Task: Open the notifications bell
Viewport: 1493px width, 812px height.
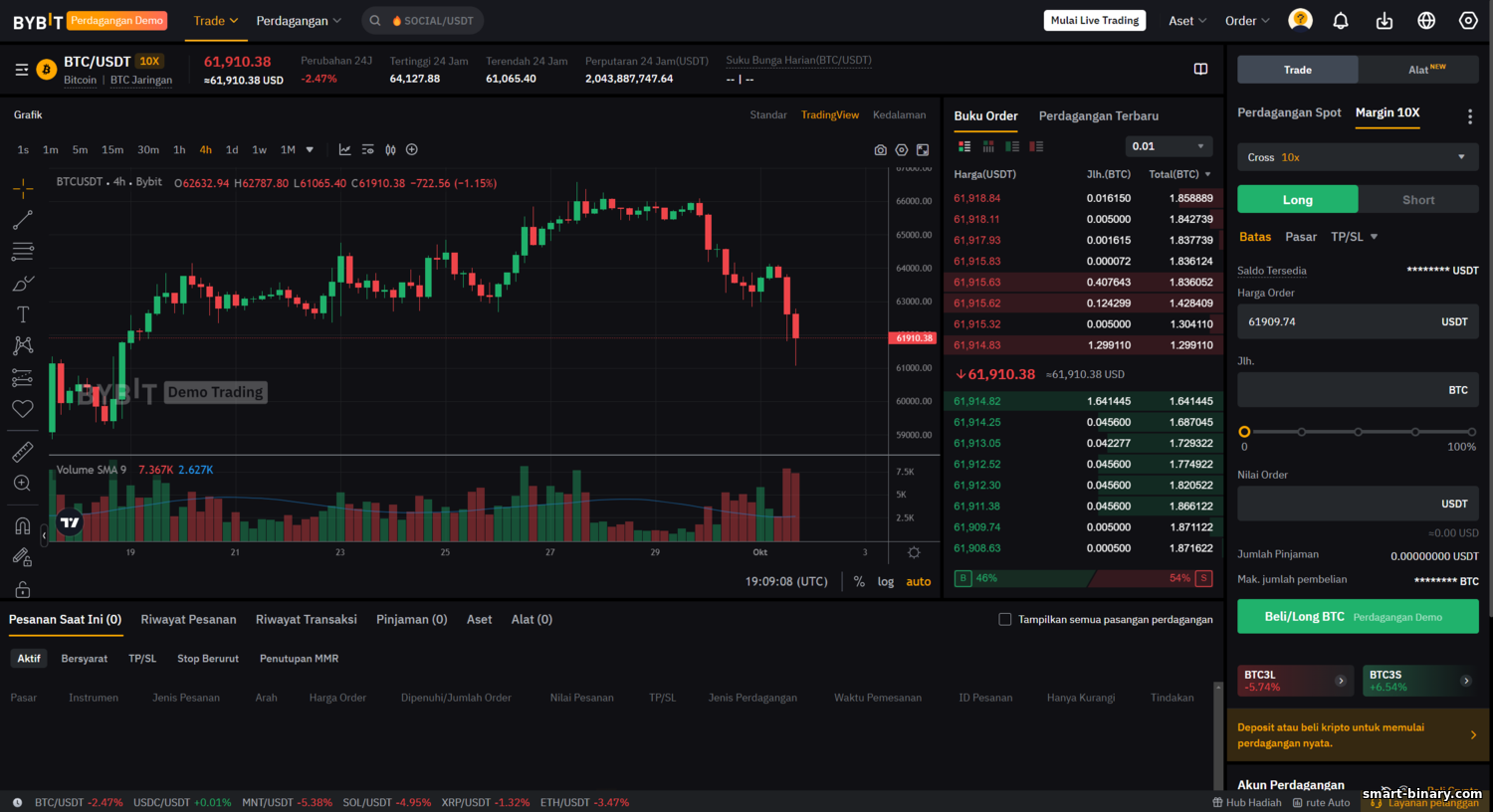Action: click(1341, 21)
